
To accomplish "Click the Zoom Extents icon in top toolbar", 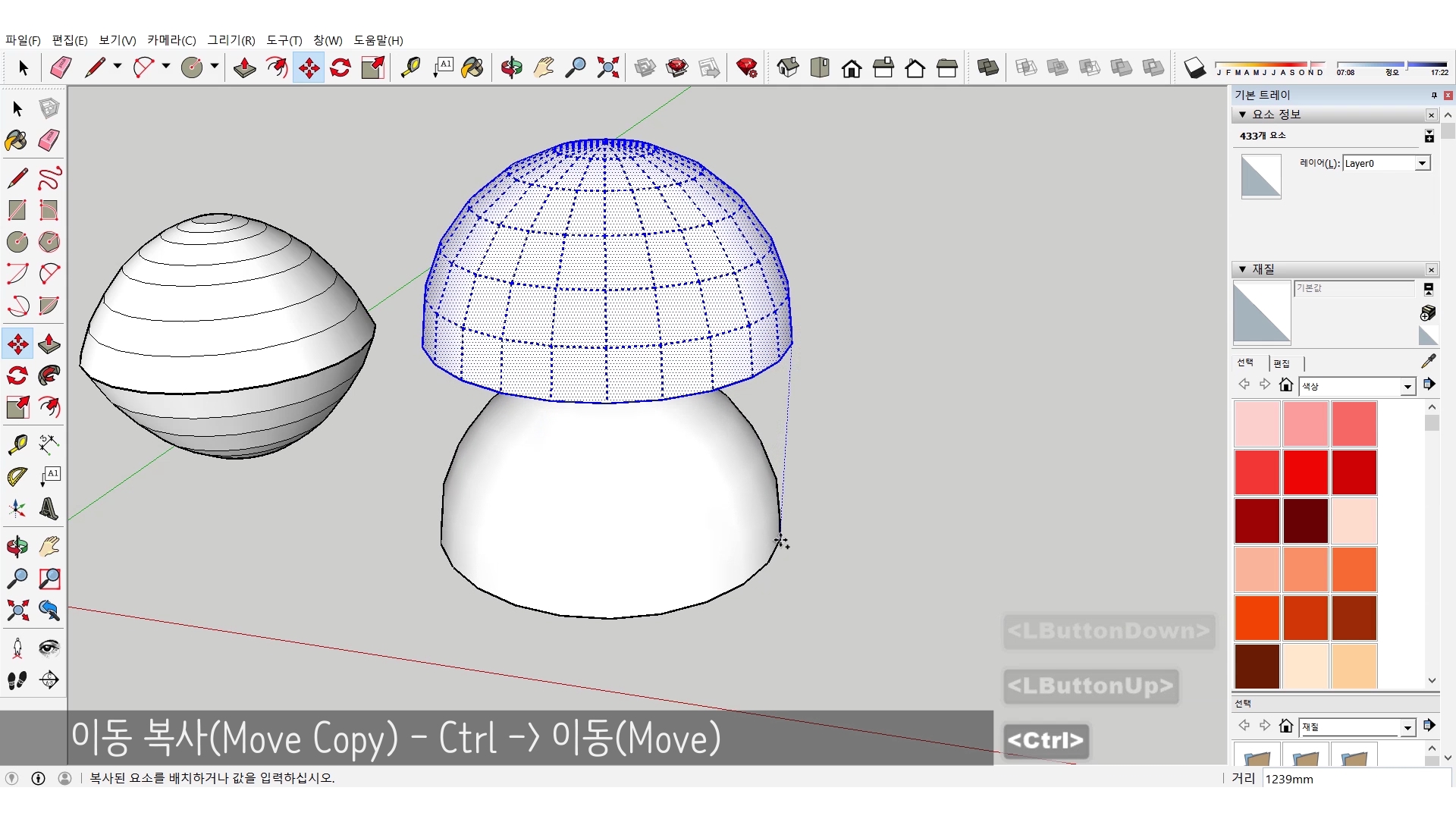I will (x=607, y=67).
